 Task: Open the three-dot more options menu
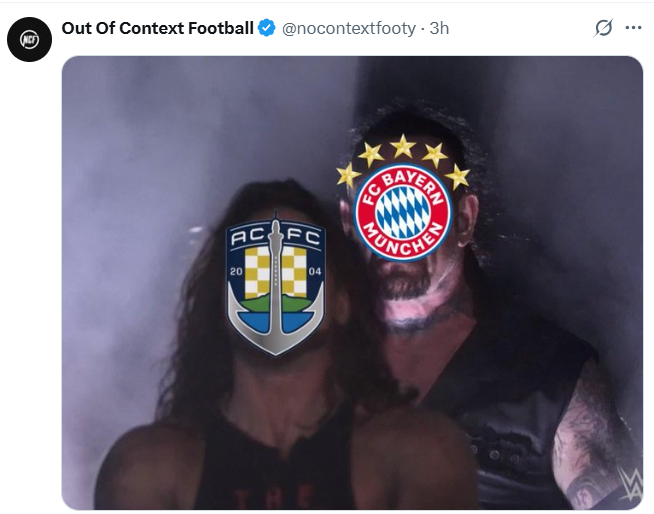tap(633, 28)
